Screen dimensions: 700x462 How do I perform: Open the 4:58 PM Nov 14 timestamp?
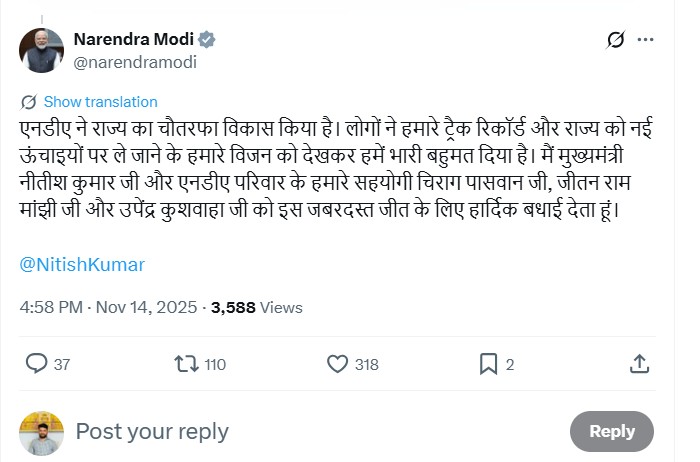pyautogui.click(x=108, y=308)
